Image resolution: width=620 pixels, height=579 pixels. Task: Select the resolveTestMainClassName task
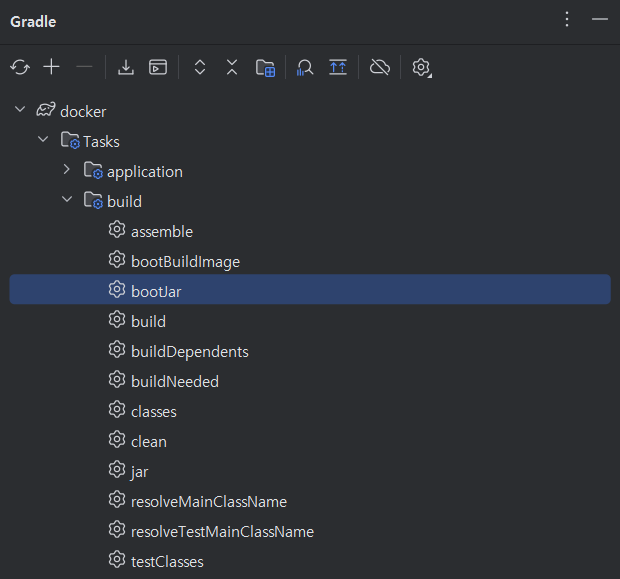310,532
